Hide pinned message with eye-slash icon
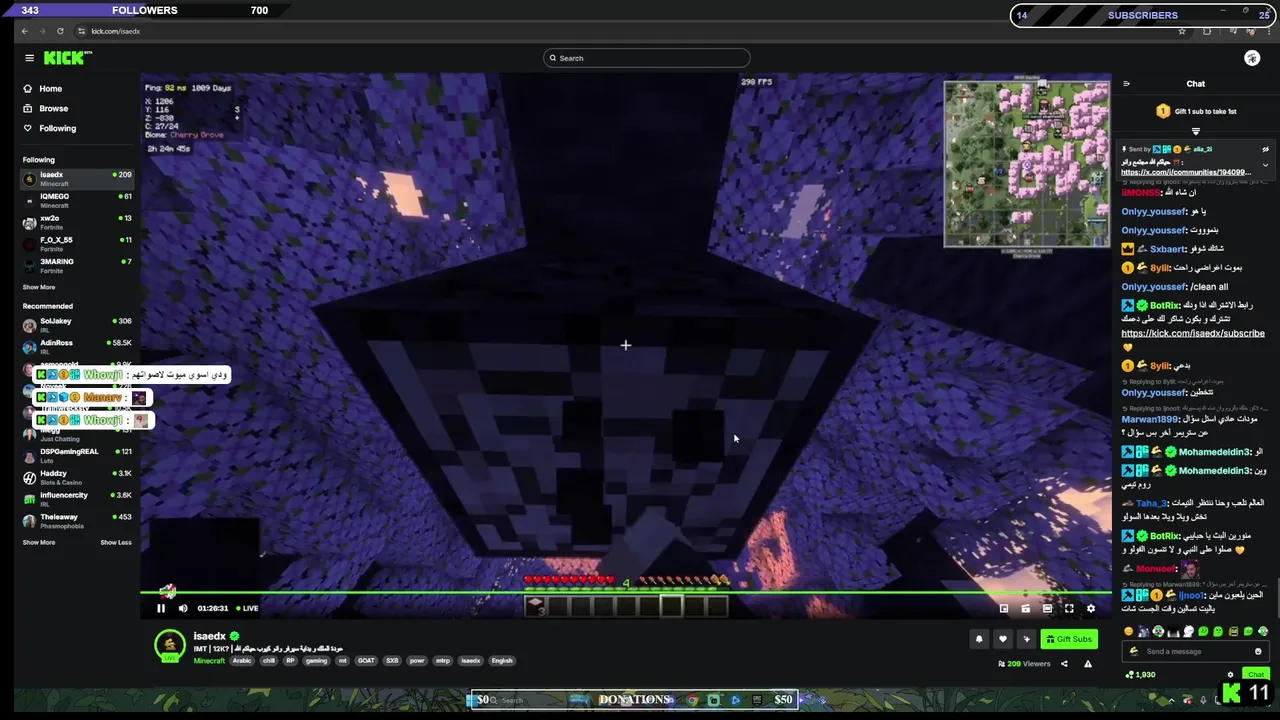This screenshot has width=1280, height=720. click(1265, 150)
